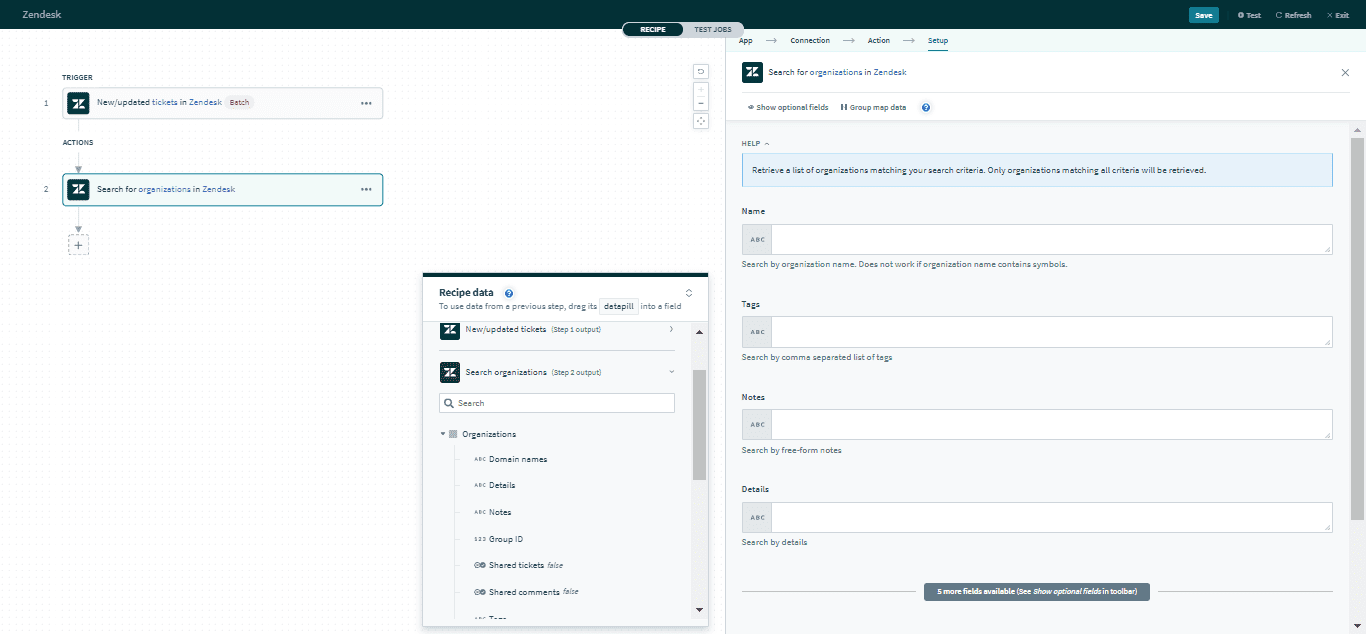Open the help question mark in setup panel

(925, 107)
